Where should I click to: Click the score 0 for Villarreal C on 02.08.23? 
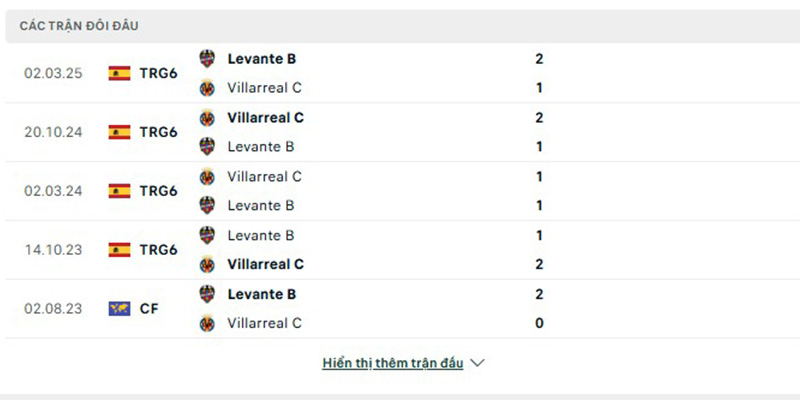[539, 323]
